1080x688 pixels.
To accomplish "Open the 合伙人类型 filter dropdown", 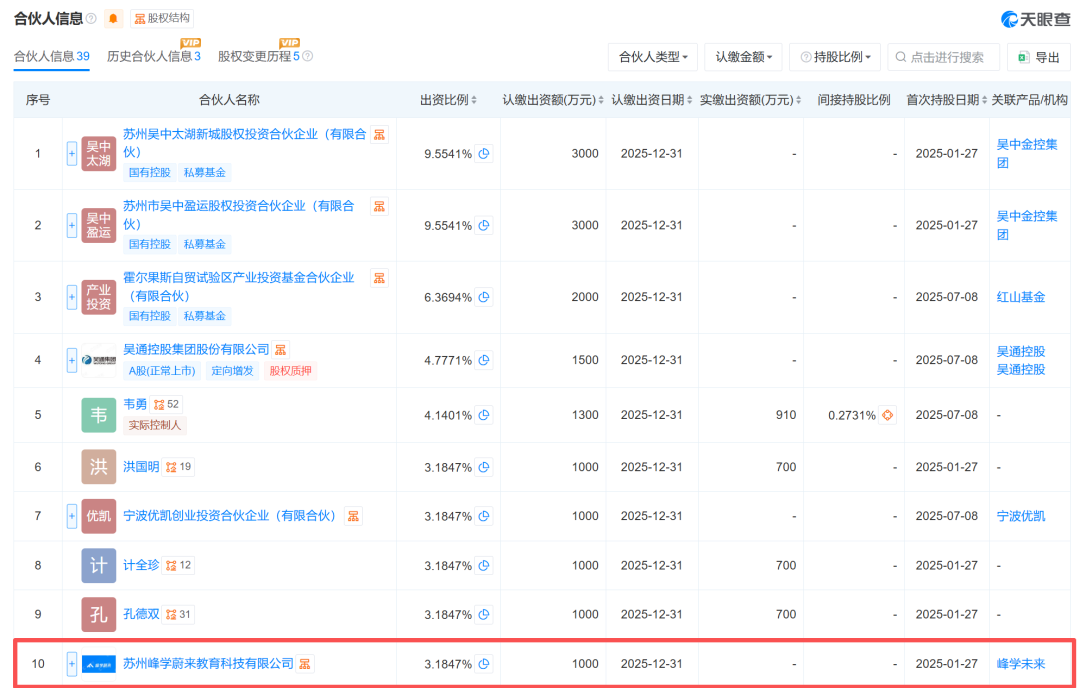I will (x=652, y=57).
